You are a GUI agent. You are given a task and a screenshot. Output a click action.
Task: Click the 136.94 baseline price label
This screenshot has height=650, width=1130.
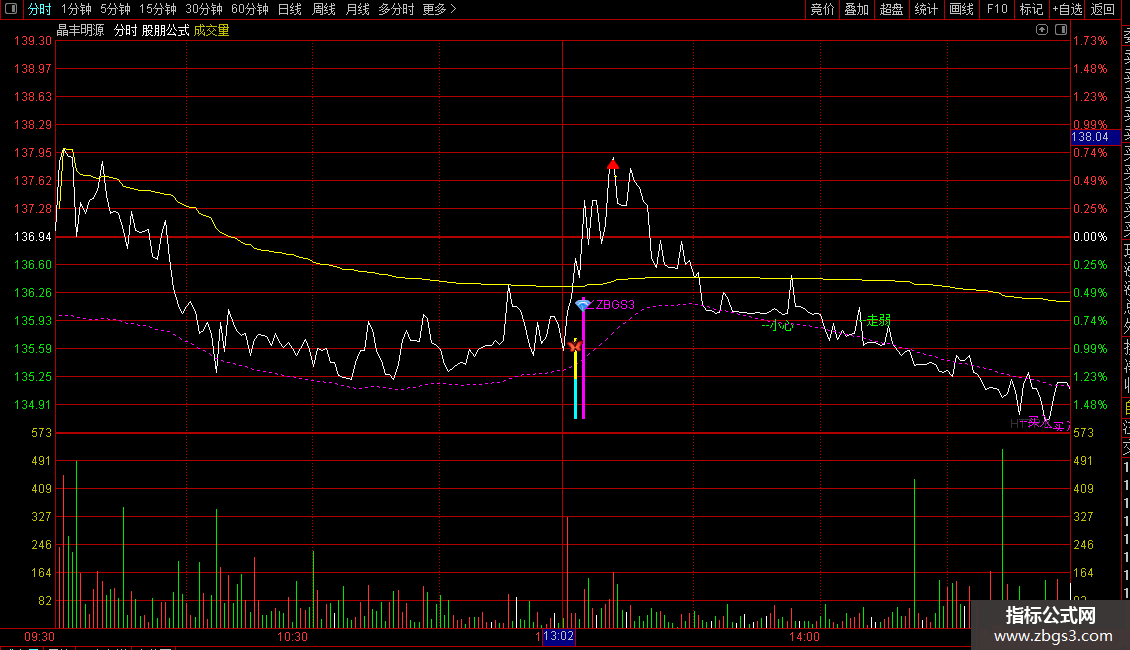pos(33,237)
